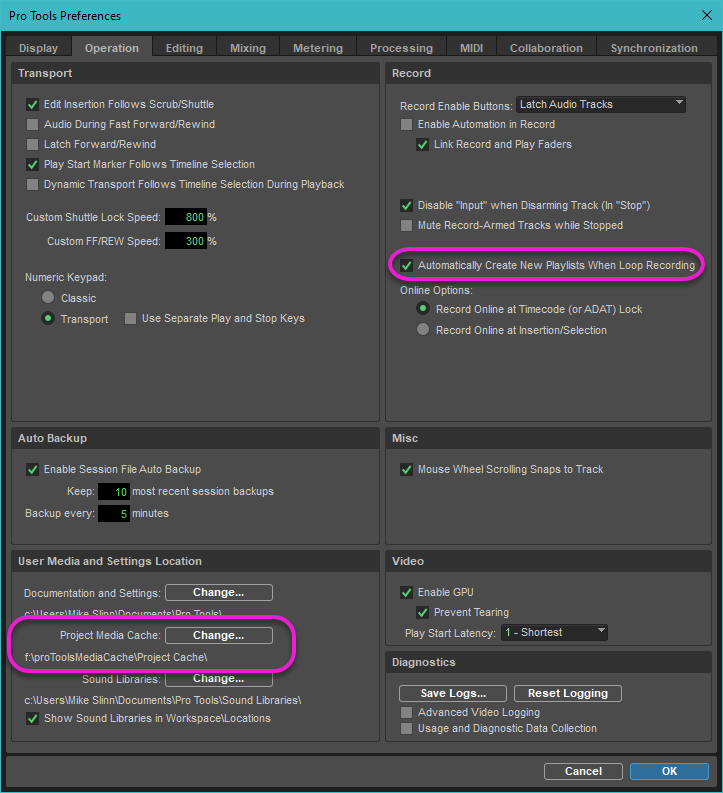
Task: Choose Record Online at Insertion/Selection
Action: pyautogui.click(x=423, y=330)
